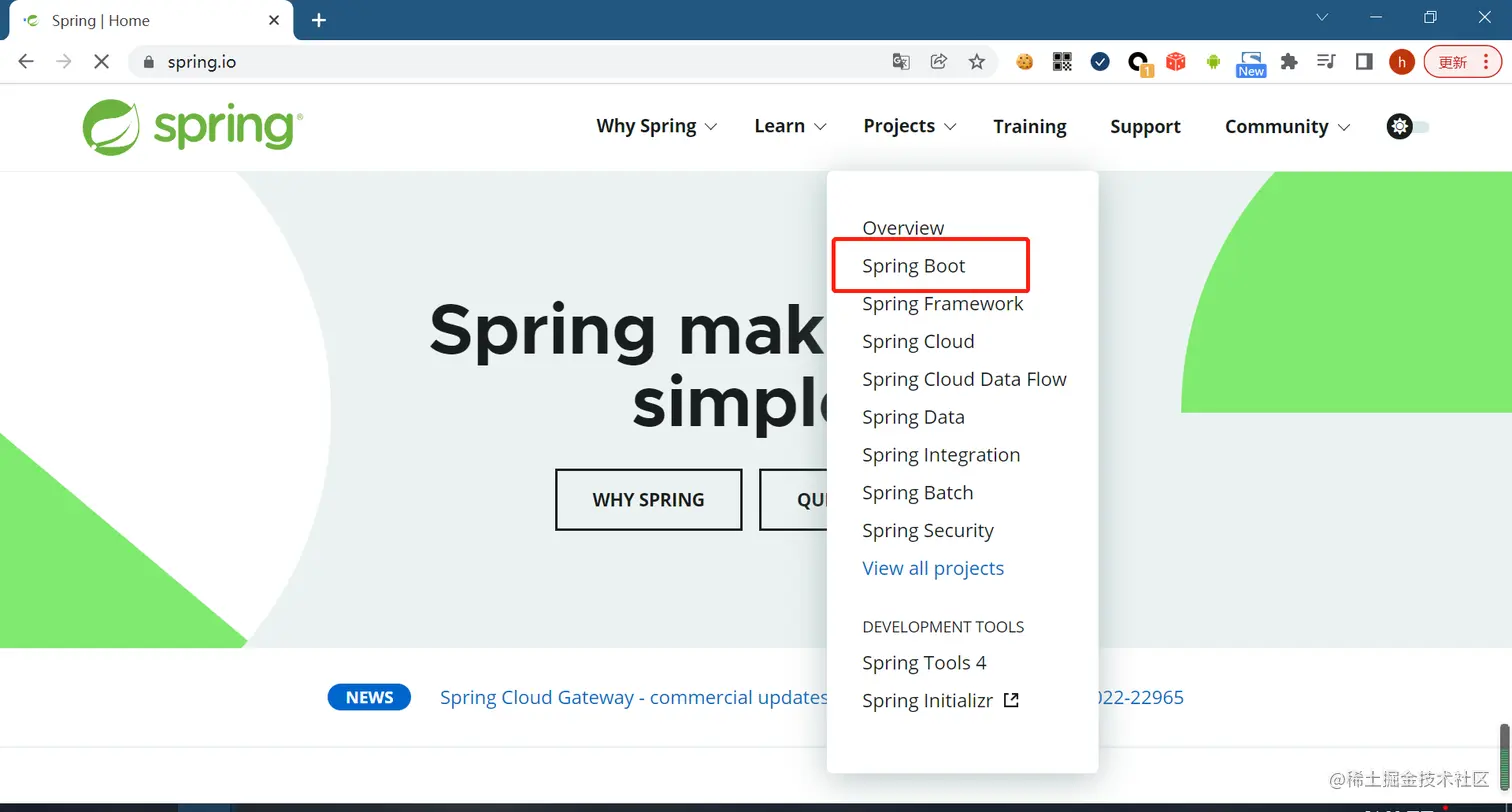Open the Spring Cloud Gateway news link
The height and width of the screenshot is (812, 1512).
[634, 698]
